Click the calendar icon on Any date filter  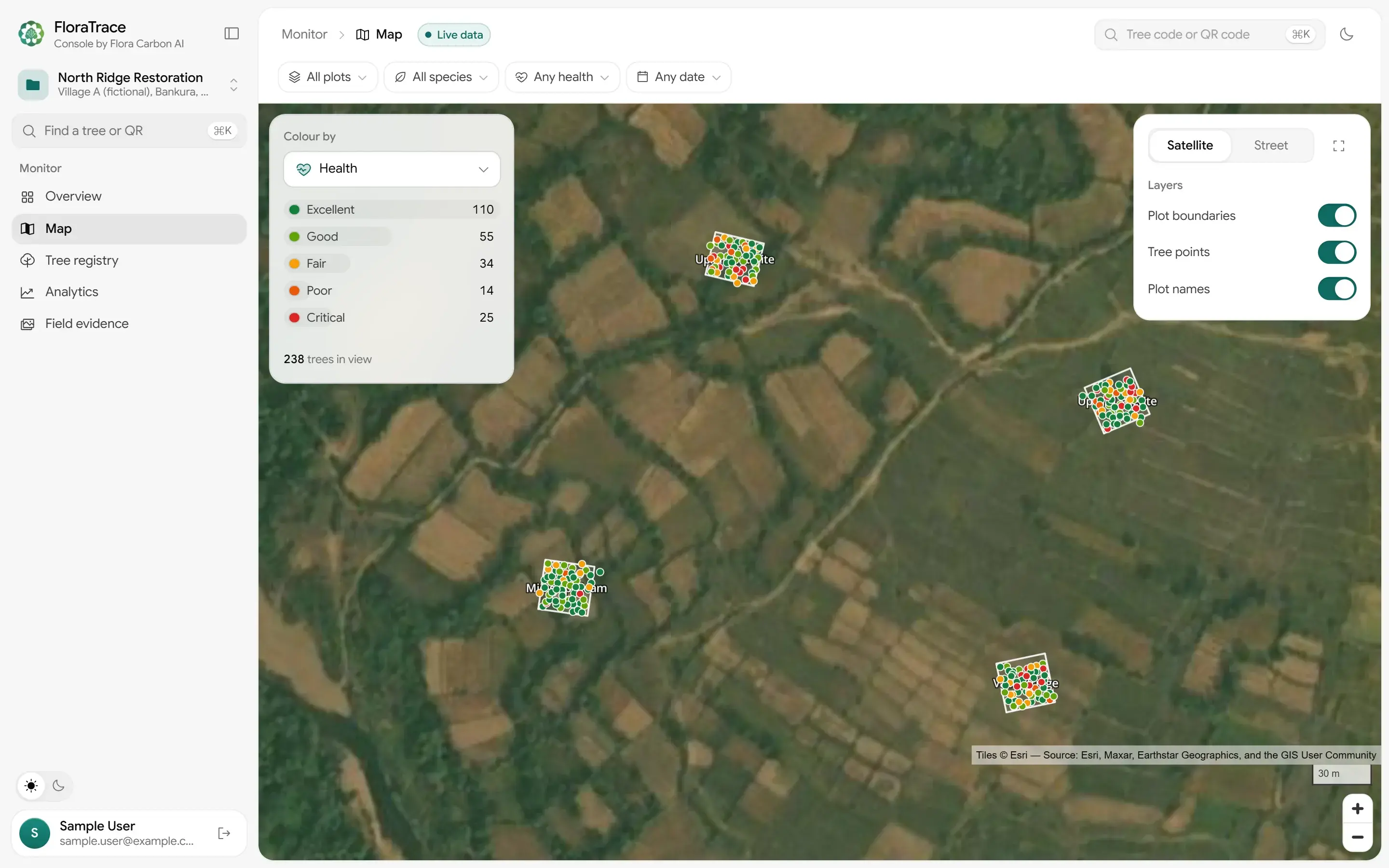642,76
